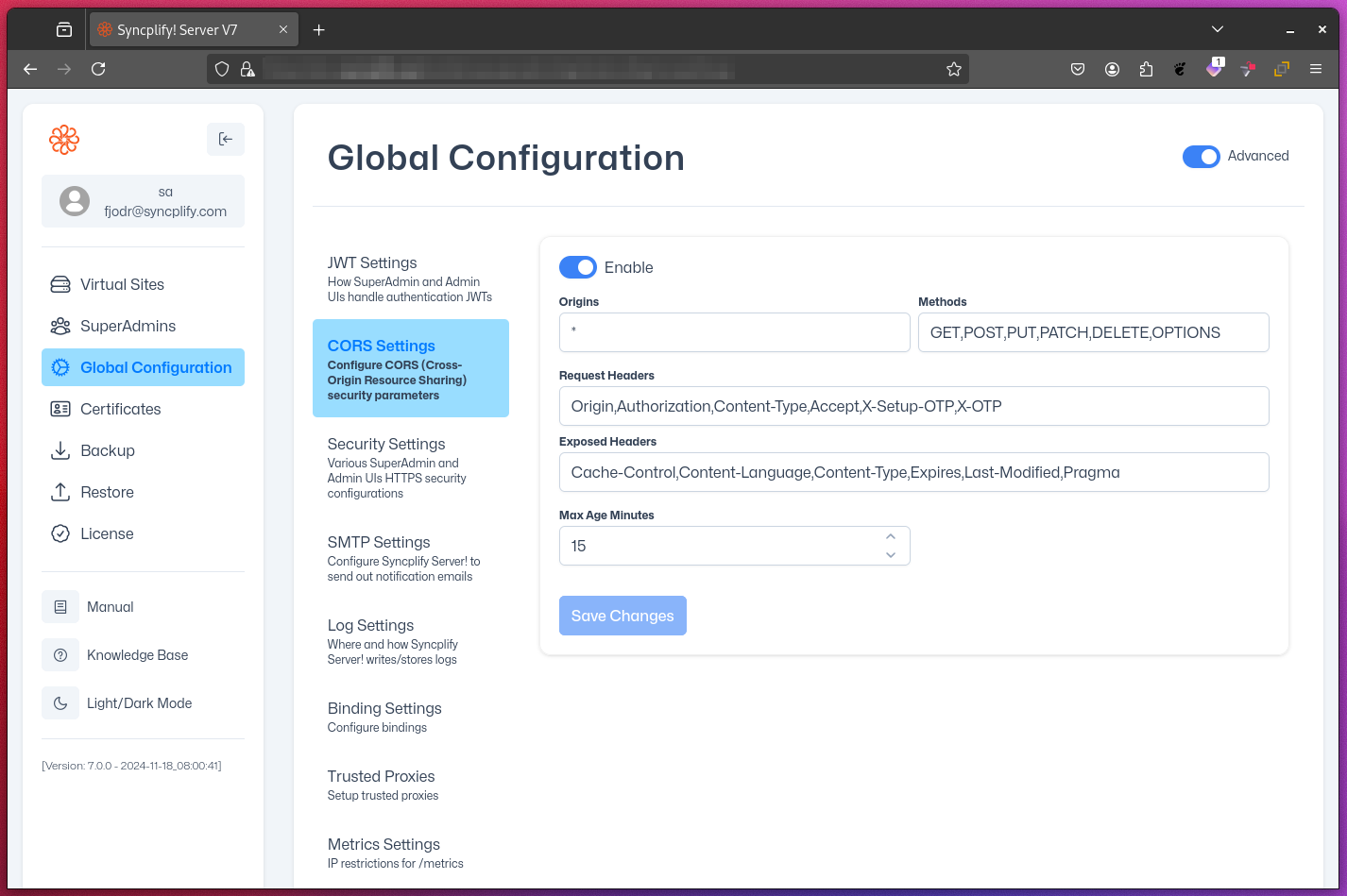Open the Knowledge Base link
The image size is (1347, 896).
[x=137, y=655]
